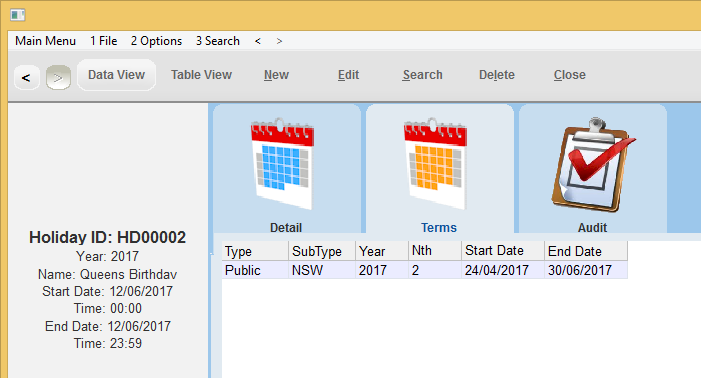The width and height of the screenshot is (701, 378).
Task: Click Close in the toolbar
Action: (x=570, y=75)
